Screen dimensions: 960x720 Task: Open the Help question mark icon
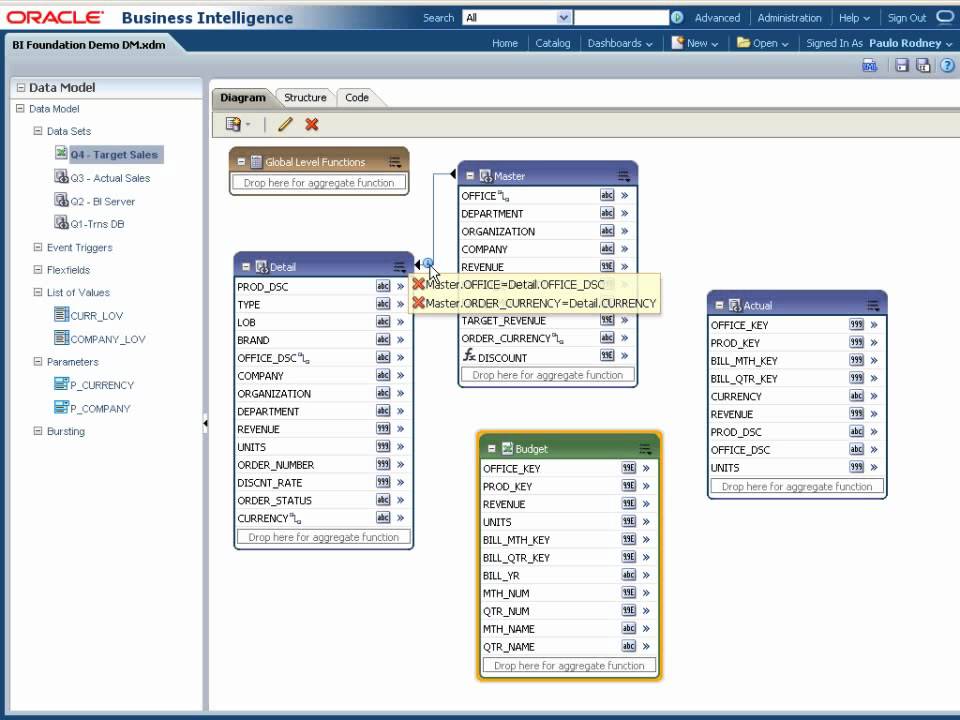947,65
